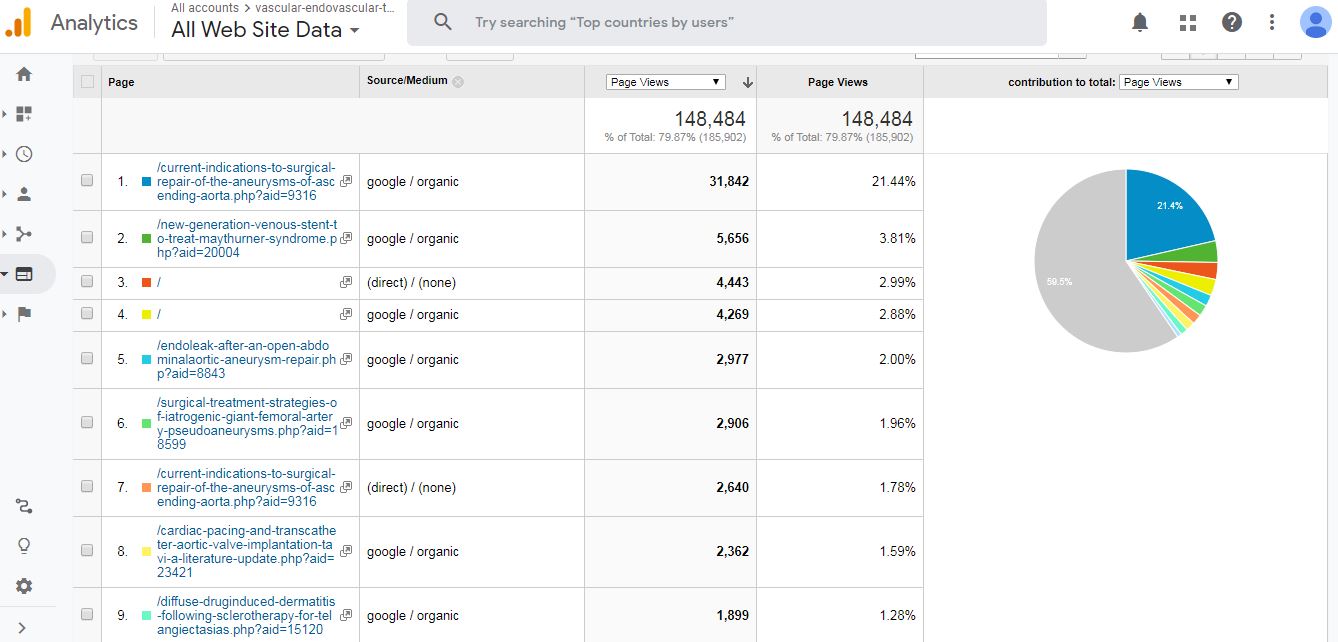Open the new-generation-venous-stent page link

coord(244,238)
